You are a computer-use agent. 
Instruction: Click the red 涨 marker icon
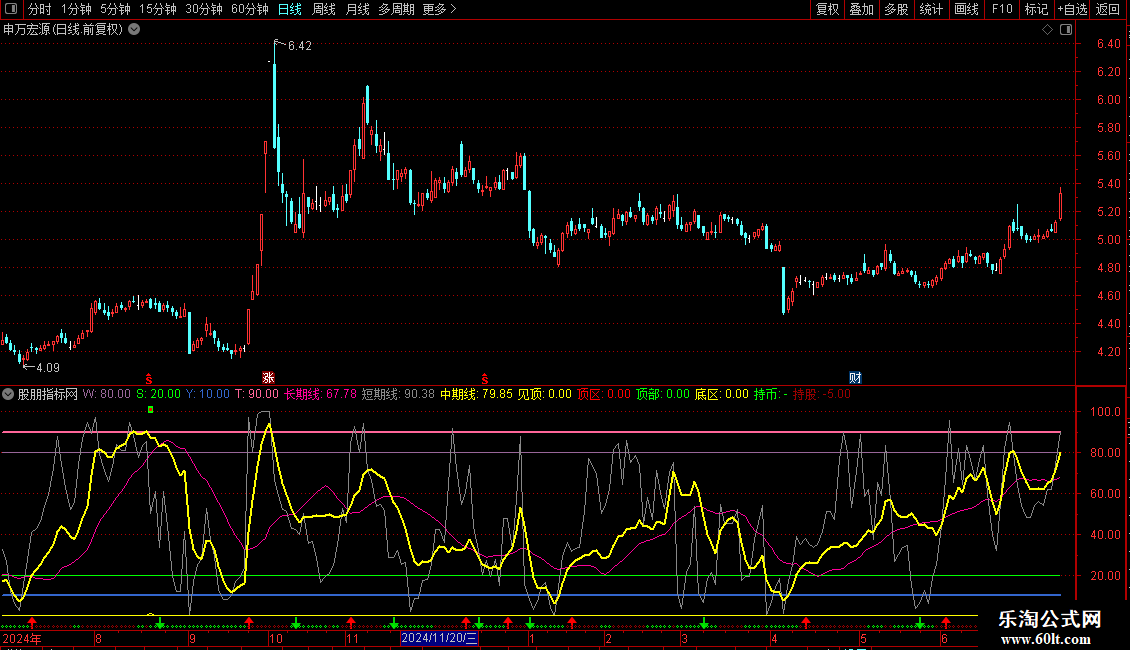pyautogui.click(x=268, y=377)
